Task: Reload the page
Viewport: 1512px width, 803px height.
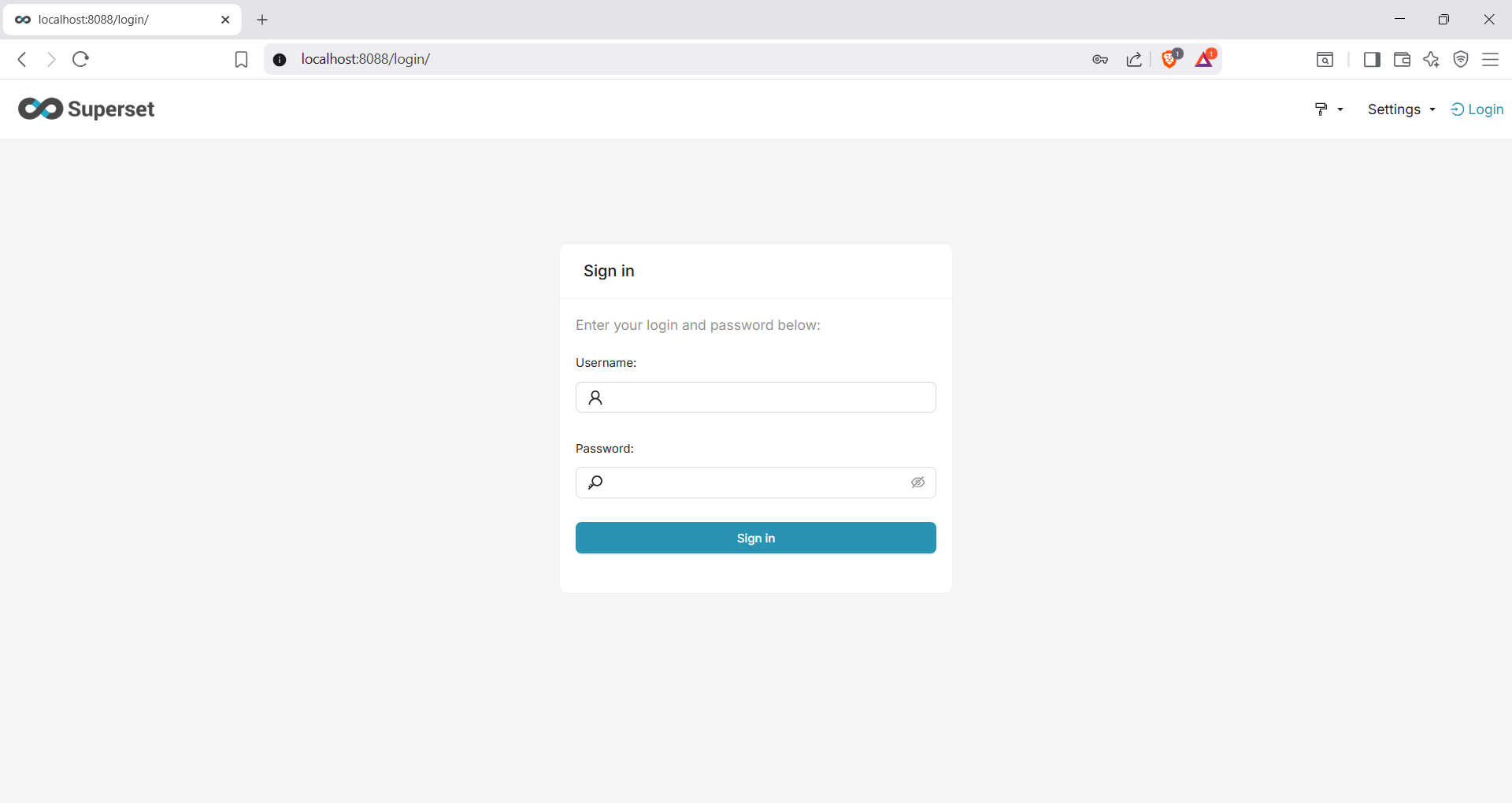Action: point(80,59)
